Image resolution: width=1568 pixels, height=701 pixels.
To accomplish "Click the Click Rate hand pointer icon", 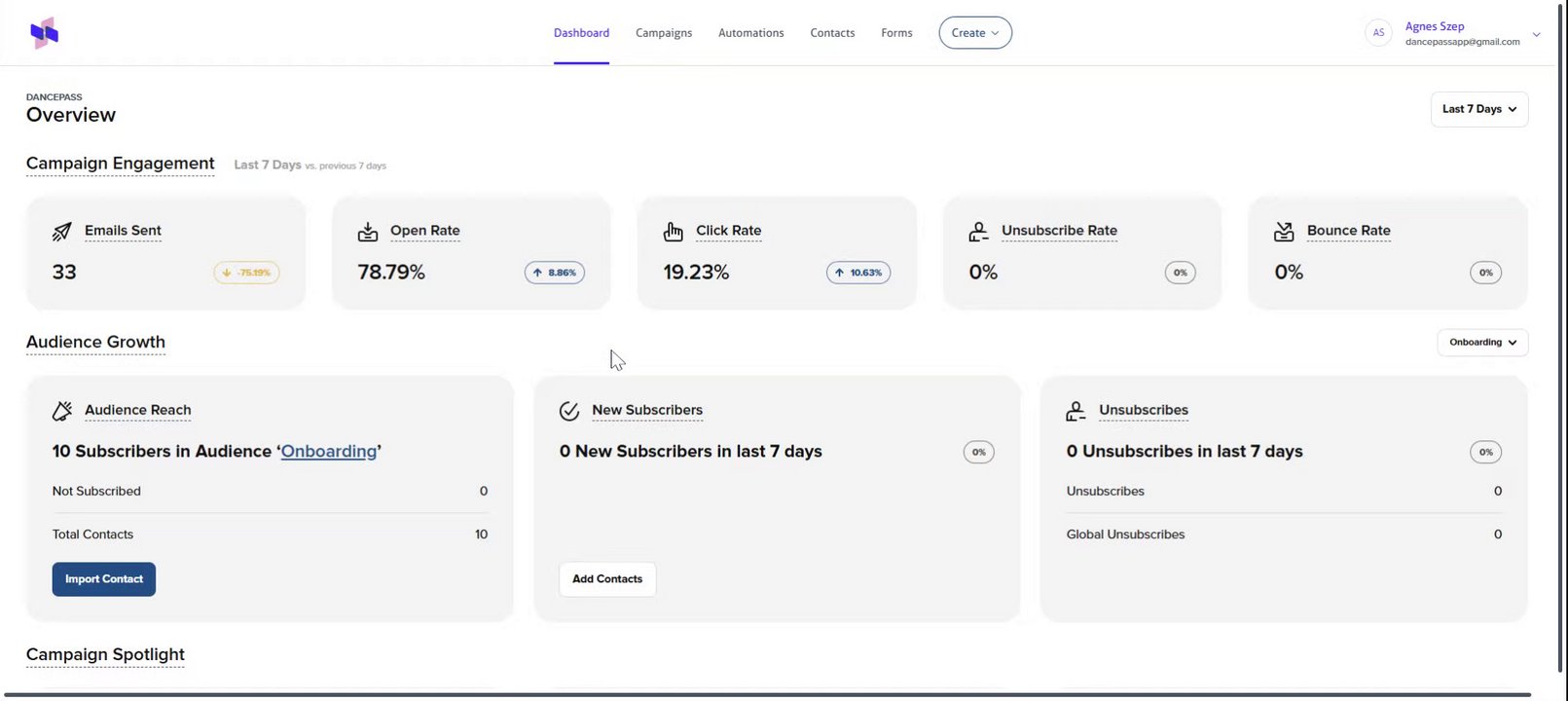I will (673, 232).
